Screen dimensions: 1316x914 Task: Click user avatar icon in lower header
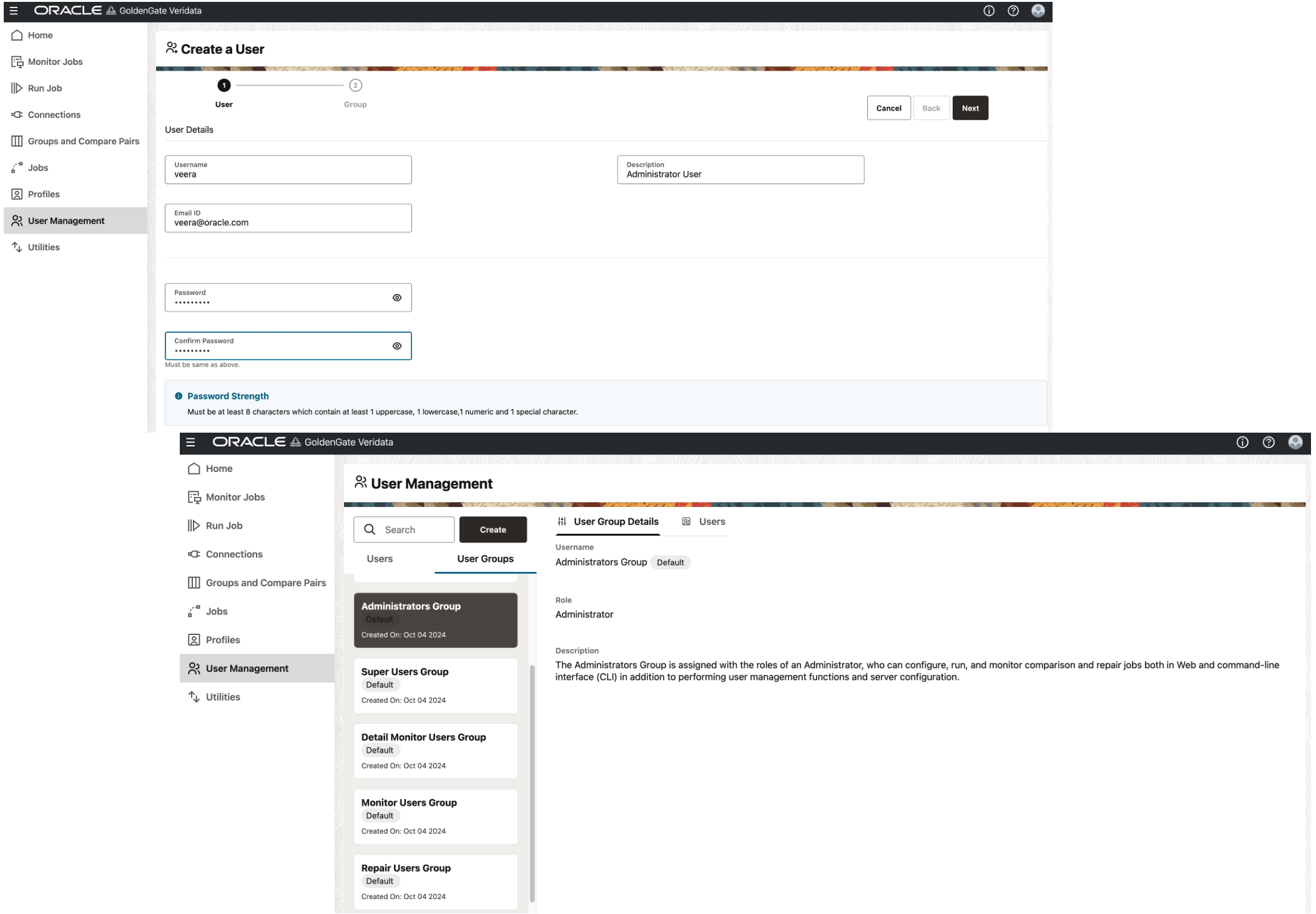tap(1295, 442)
